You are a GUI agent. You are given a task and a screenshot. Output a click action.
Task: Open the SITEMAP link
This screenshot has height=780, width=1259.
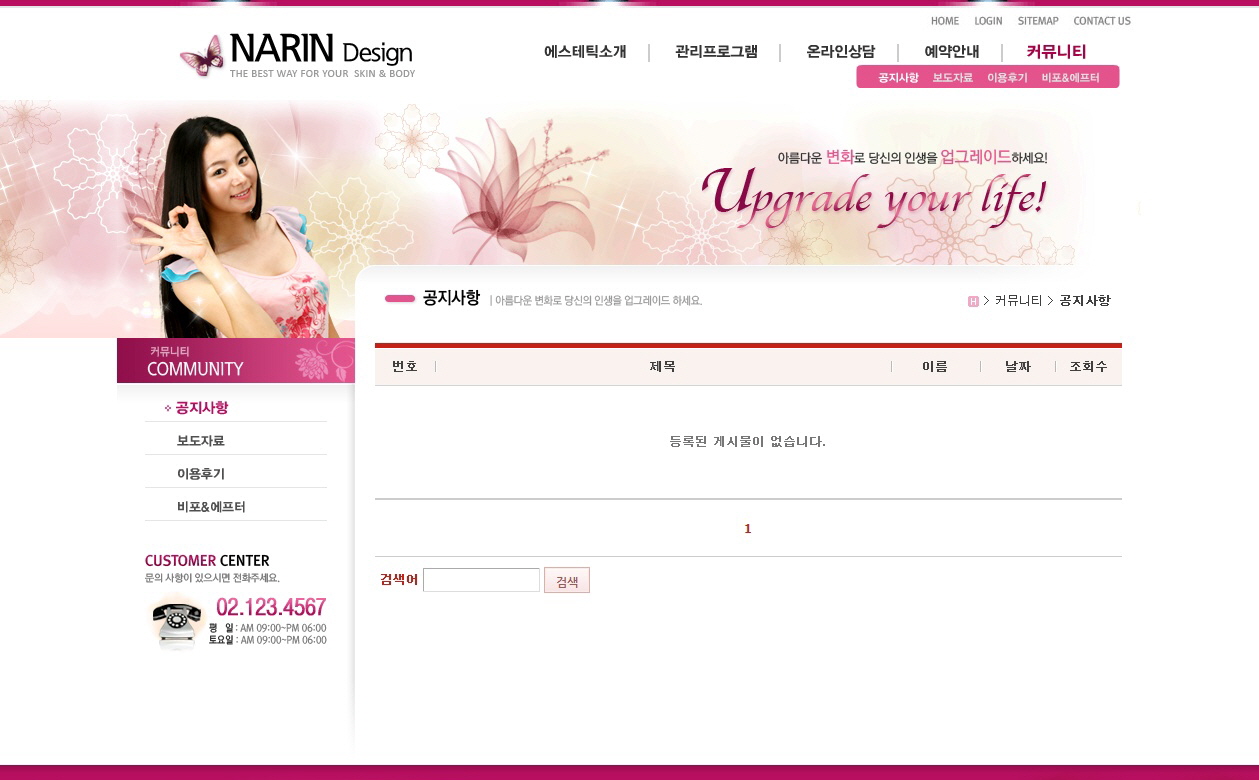(1038, 21)
